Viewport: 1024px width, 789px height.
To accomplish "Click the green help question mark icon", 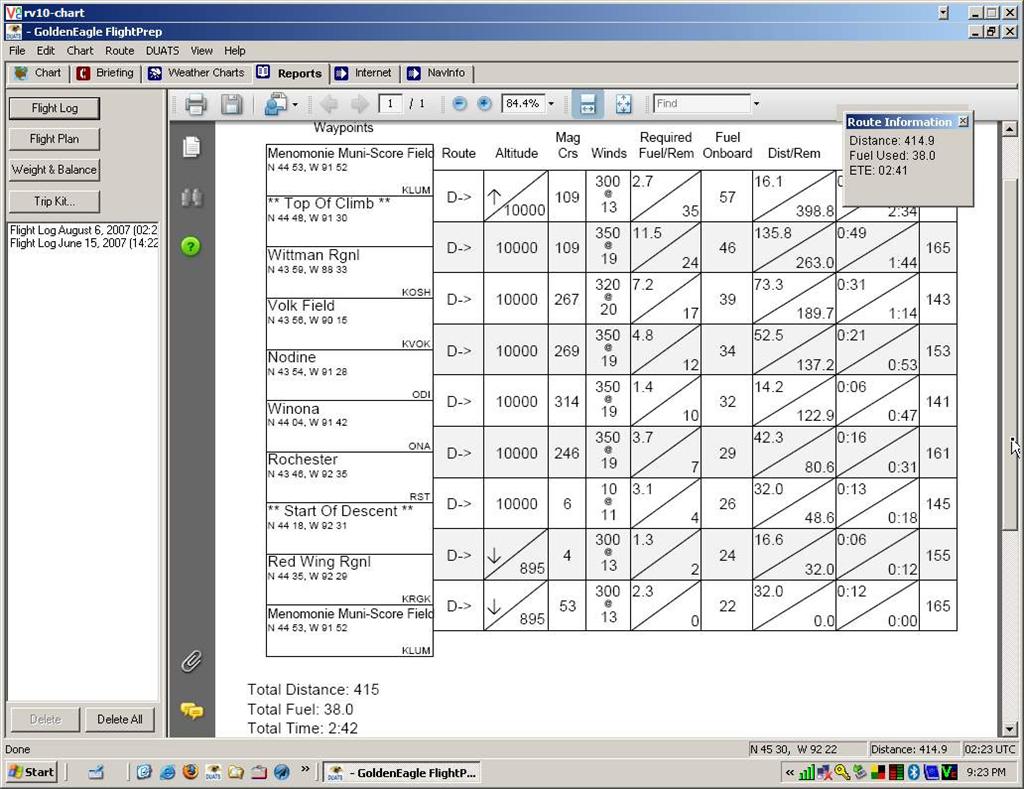I will (191, 246).
